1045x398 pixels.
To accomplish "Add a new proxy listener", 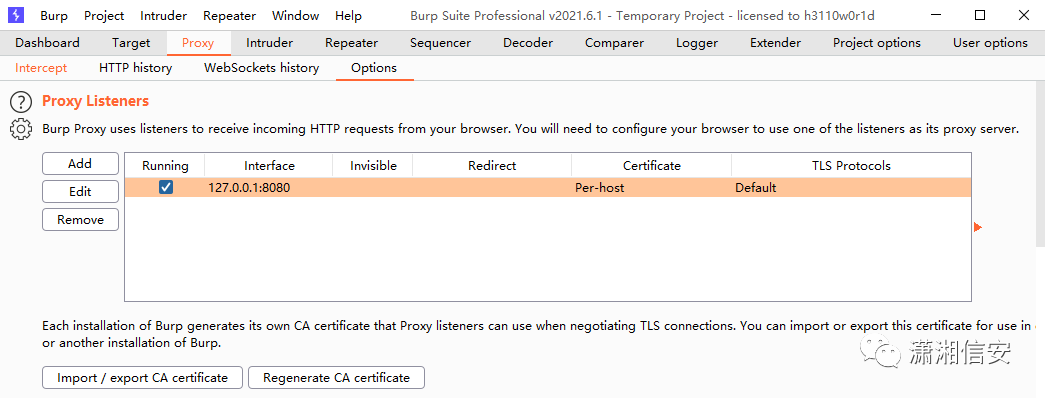I will pos(80,163).
